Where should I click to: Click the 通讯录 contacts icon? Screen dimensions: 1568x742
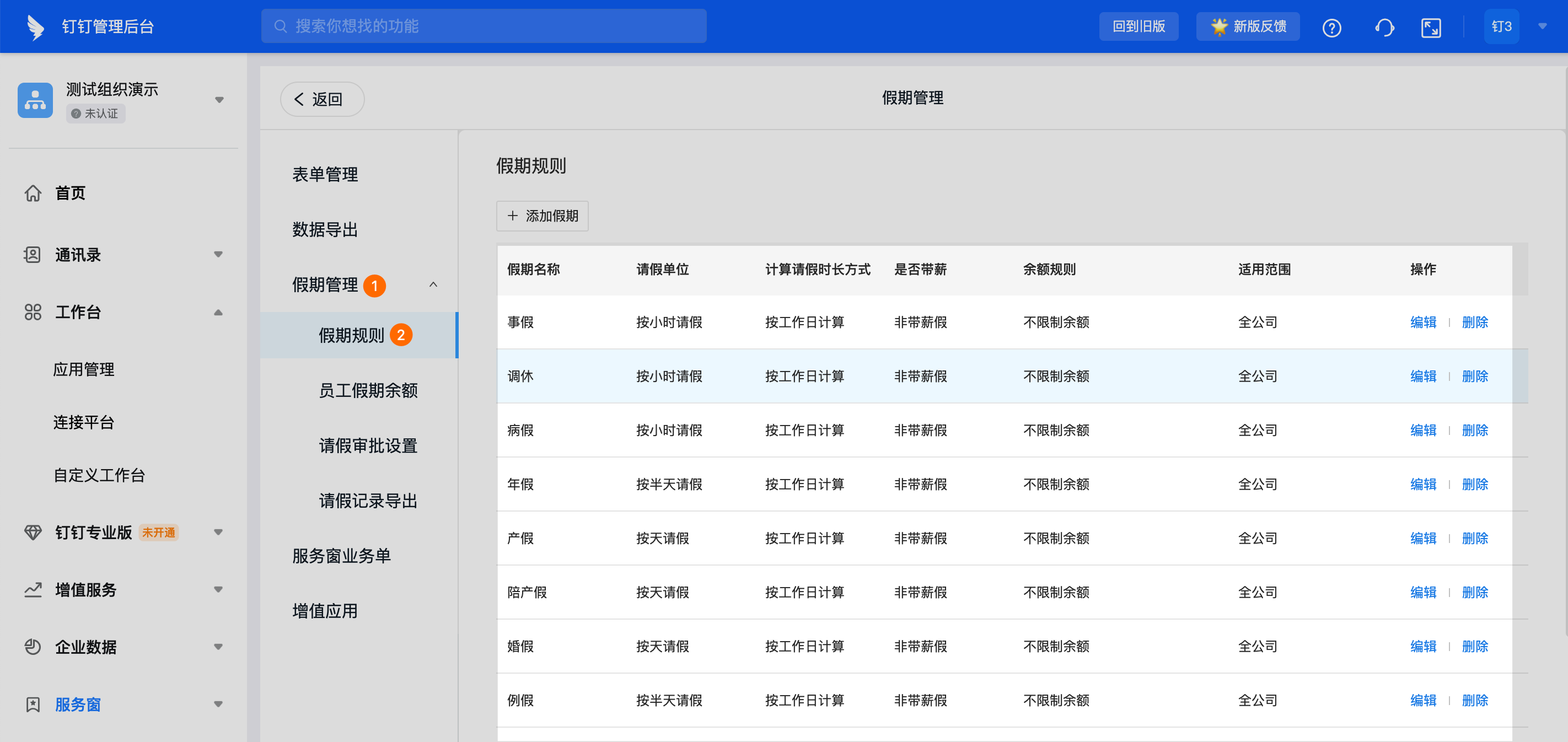tap(33, 255)
